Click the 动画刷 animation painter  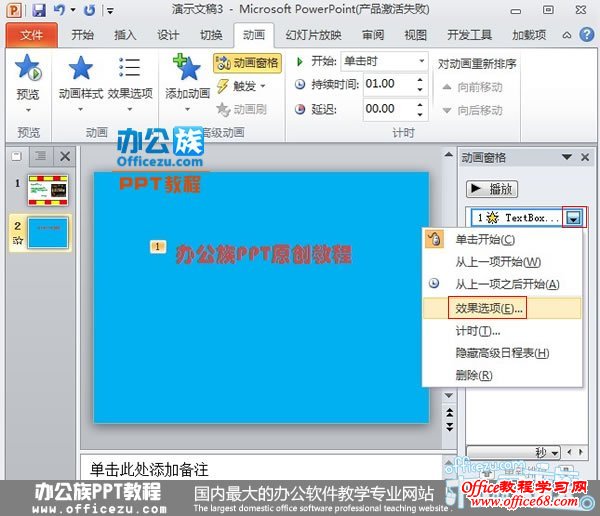[241, 109]
